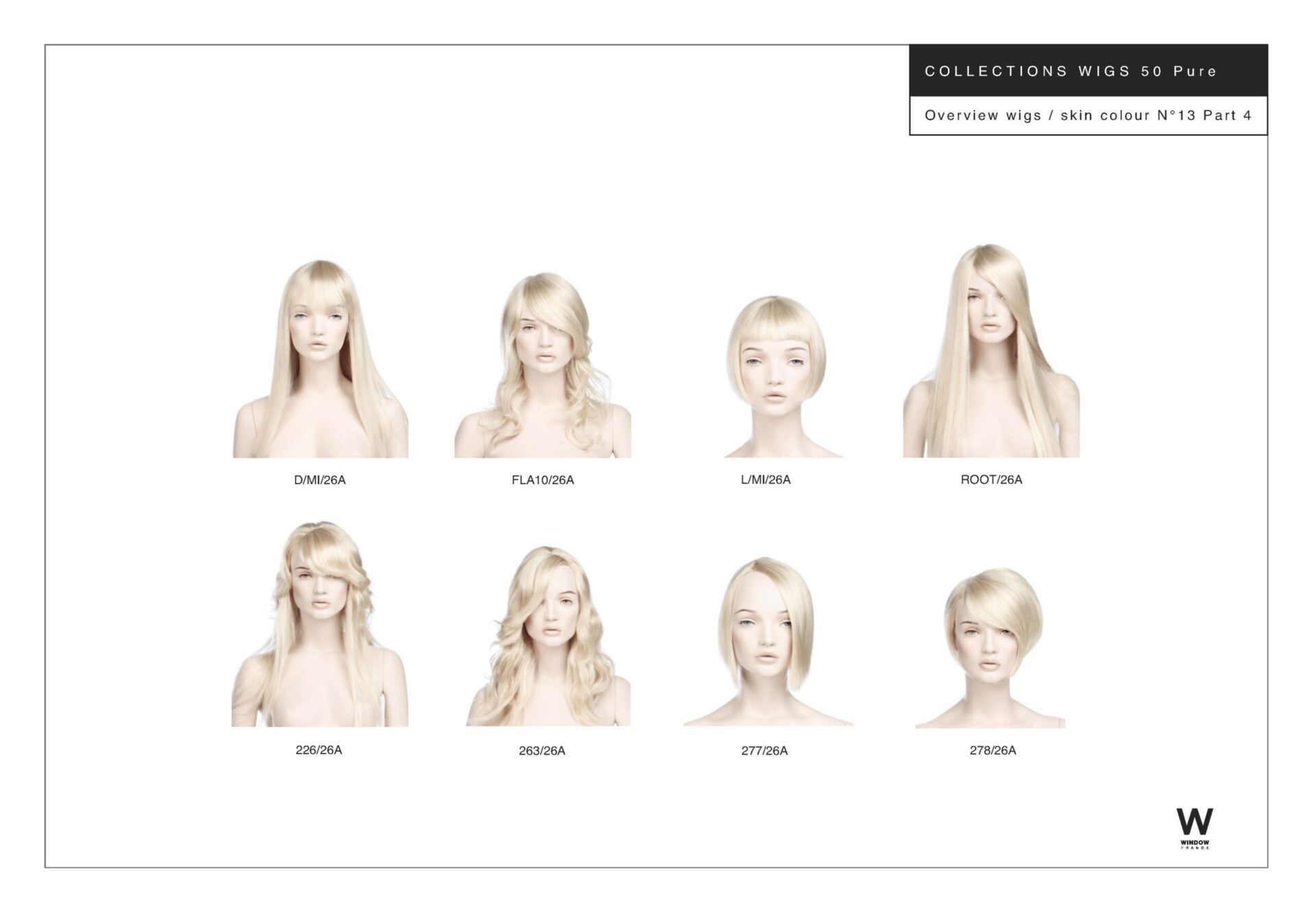The width and height of the screenshot is (1316, 910).
Task: Choose the 277/26A straight bob image
Action: click(766, 641)
